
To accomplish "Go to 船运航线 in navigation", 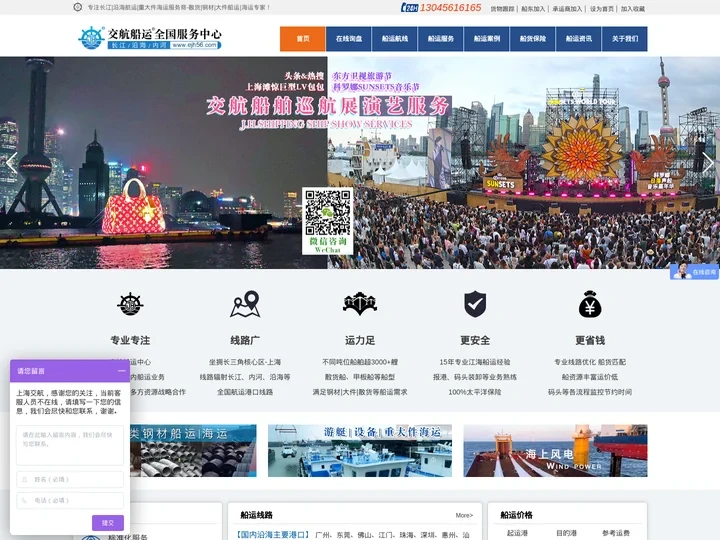I will coord(395,39).
